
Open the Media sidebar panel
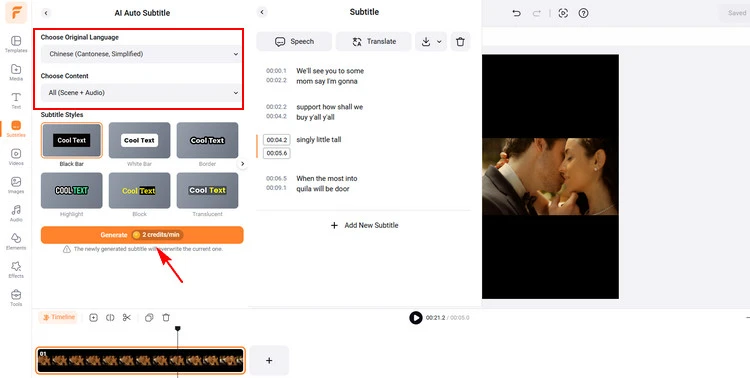(x=16, y=72)
